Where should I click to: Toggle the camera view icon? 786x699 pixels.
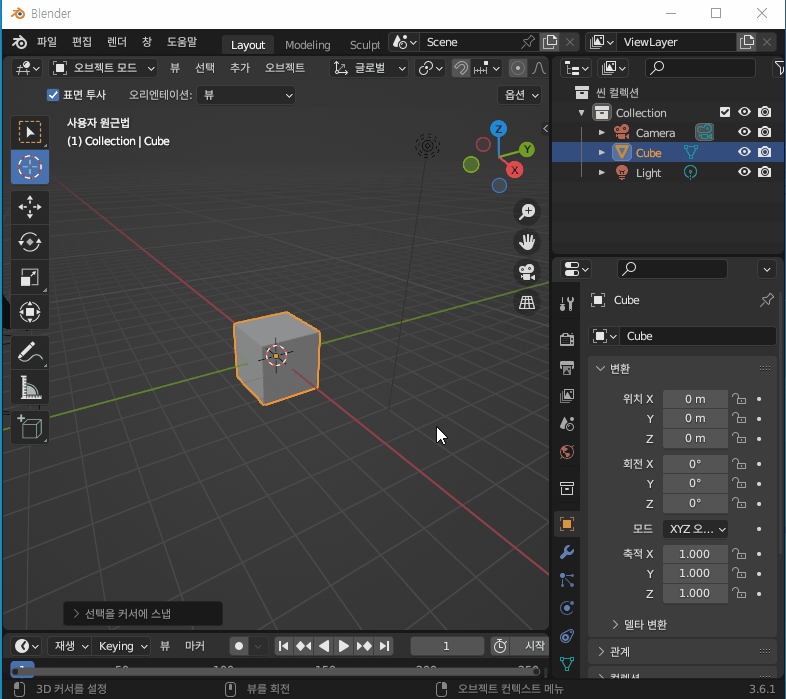527,272
